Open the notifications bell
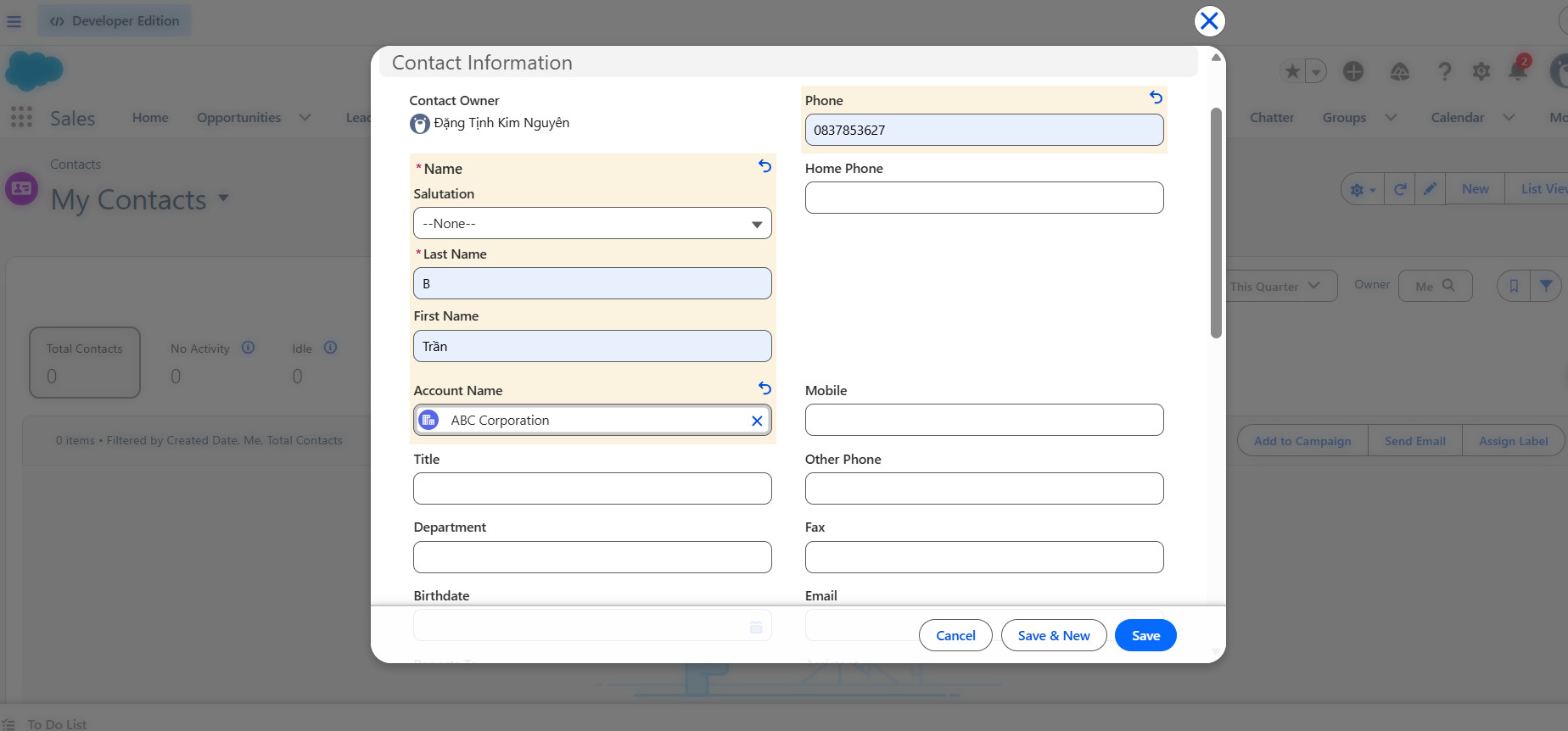This screenshot has width=1568, height=731. (x=1518, y=70)
